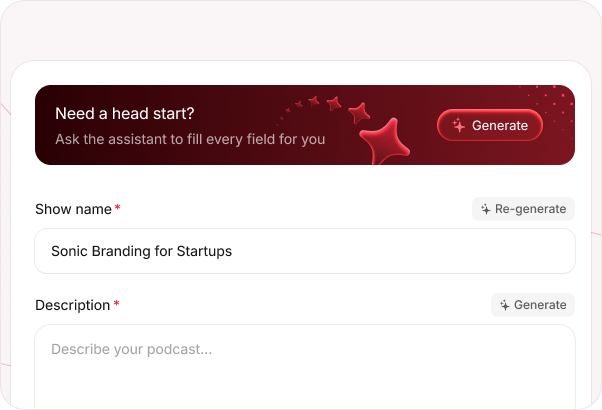Click the dotted pattern in the banner's corner

pos(556,100)
